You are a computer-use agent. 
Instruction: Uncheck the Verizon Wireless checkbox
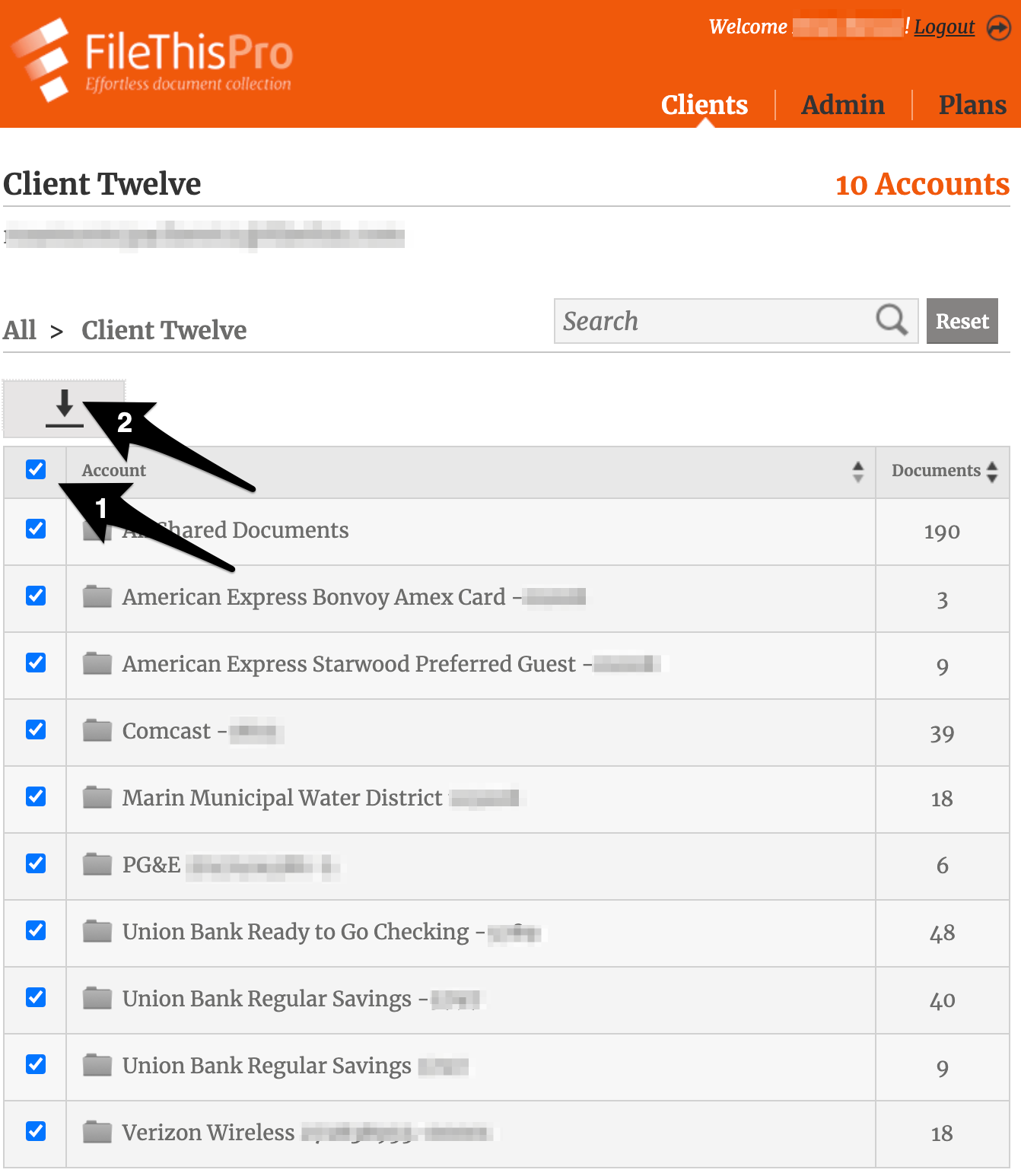[x=36, y=1131]
